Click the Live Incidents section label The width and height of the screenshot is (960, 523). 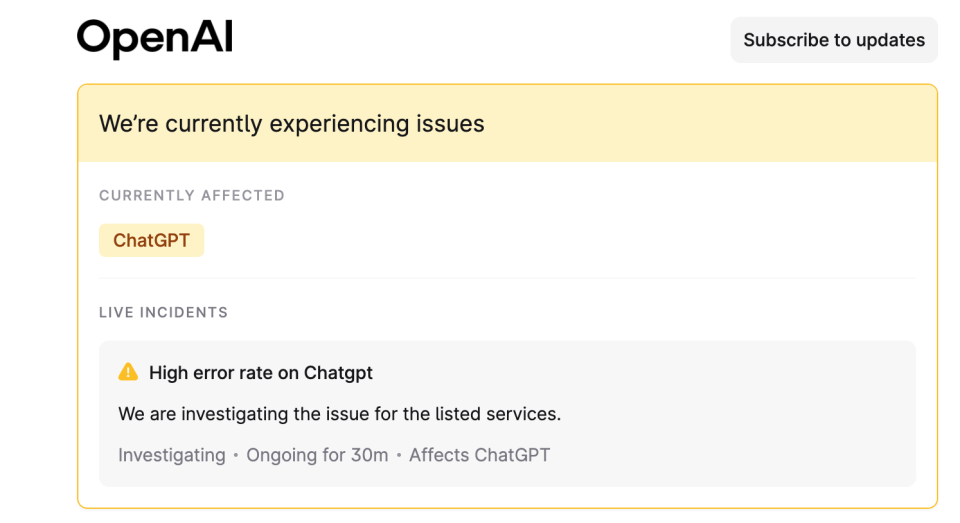[163, 312]
